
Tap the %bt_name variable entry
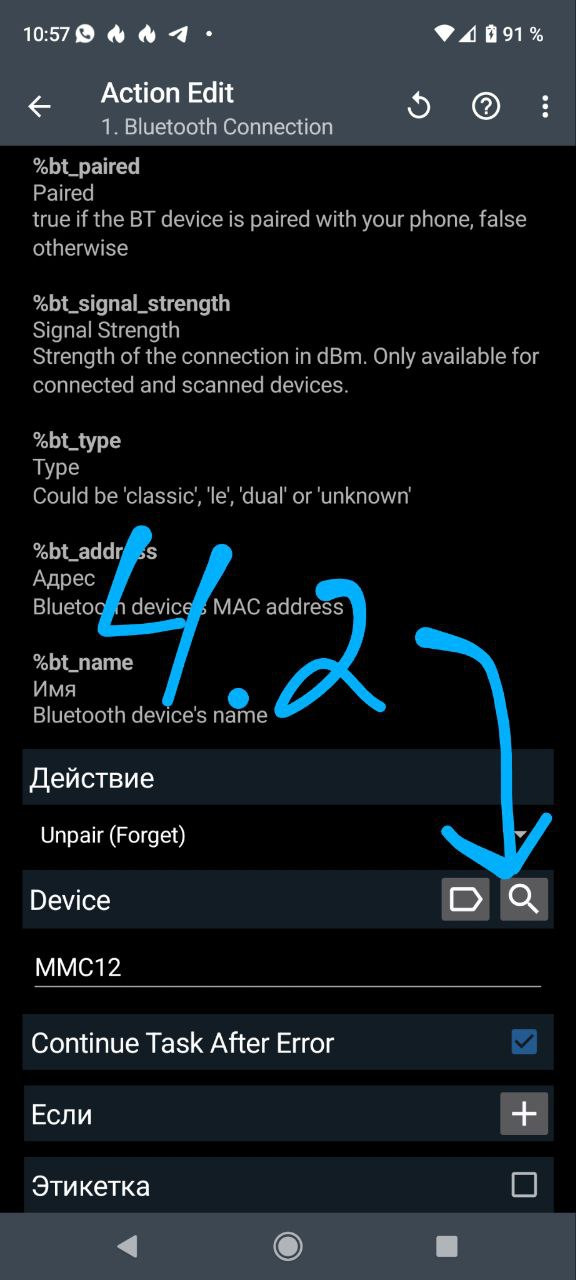(150, 688)
